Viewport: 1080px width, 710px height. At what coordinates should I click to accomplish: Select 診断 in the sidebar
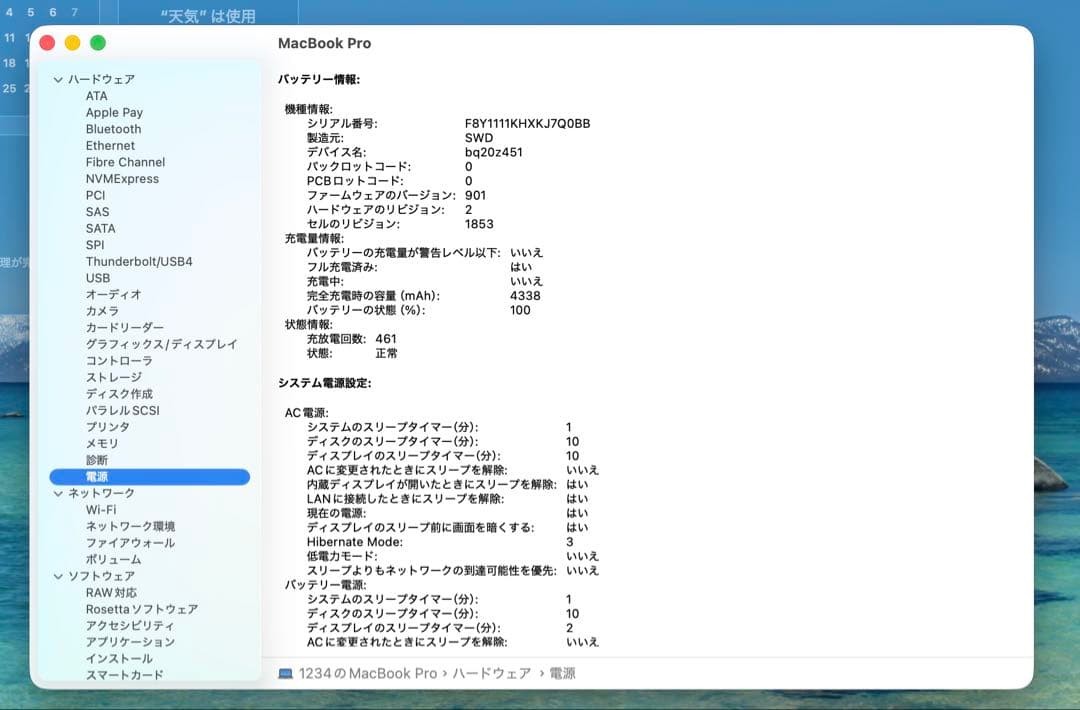[x=96, y=460]
